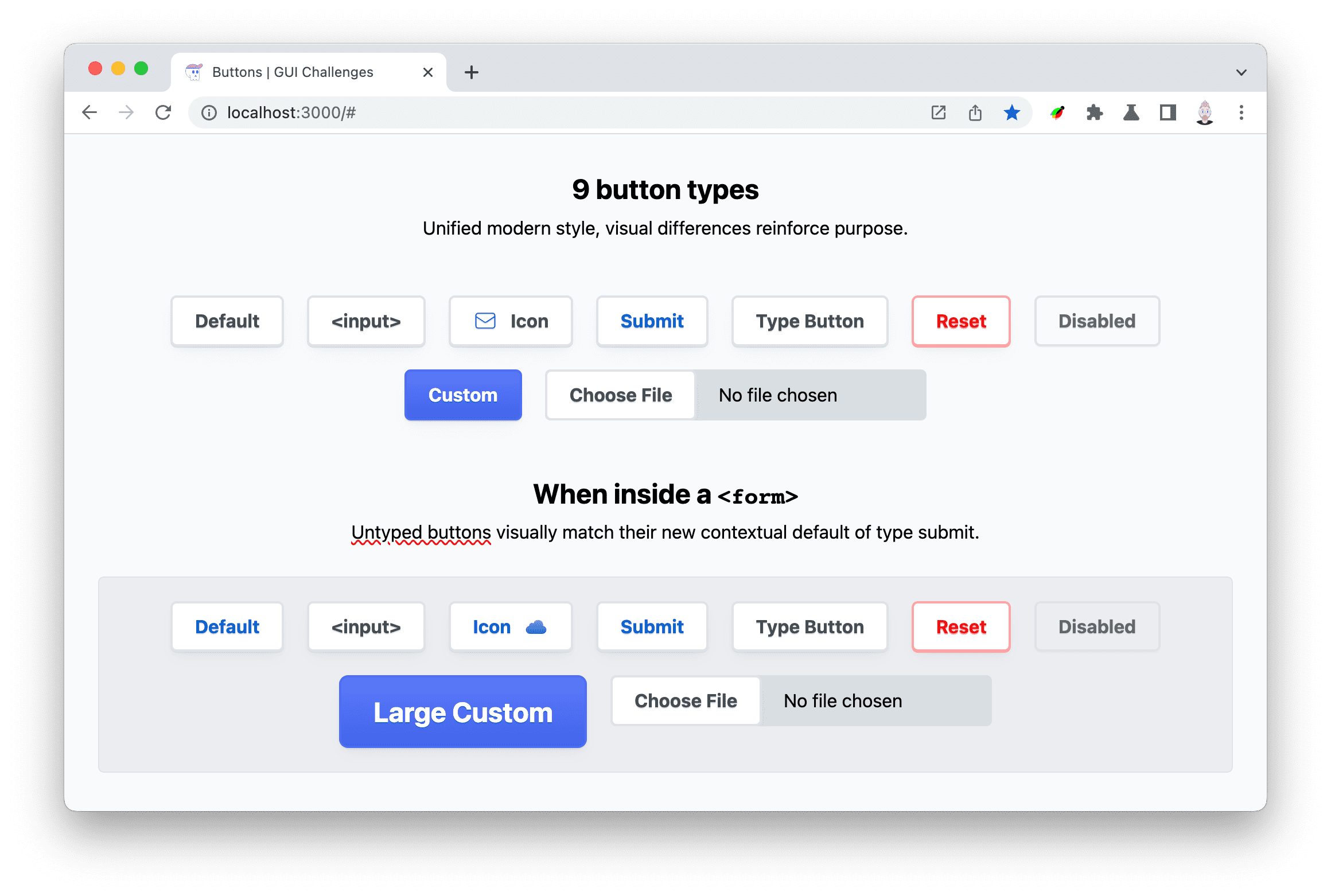Click the Large Custom button in form
Screen dimensions: 1331x896
click(462, 712)
